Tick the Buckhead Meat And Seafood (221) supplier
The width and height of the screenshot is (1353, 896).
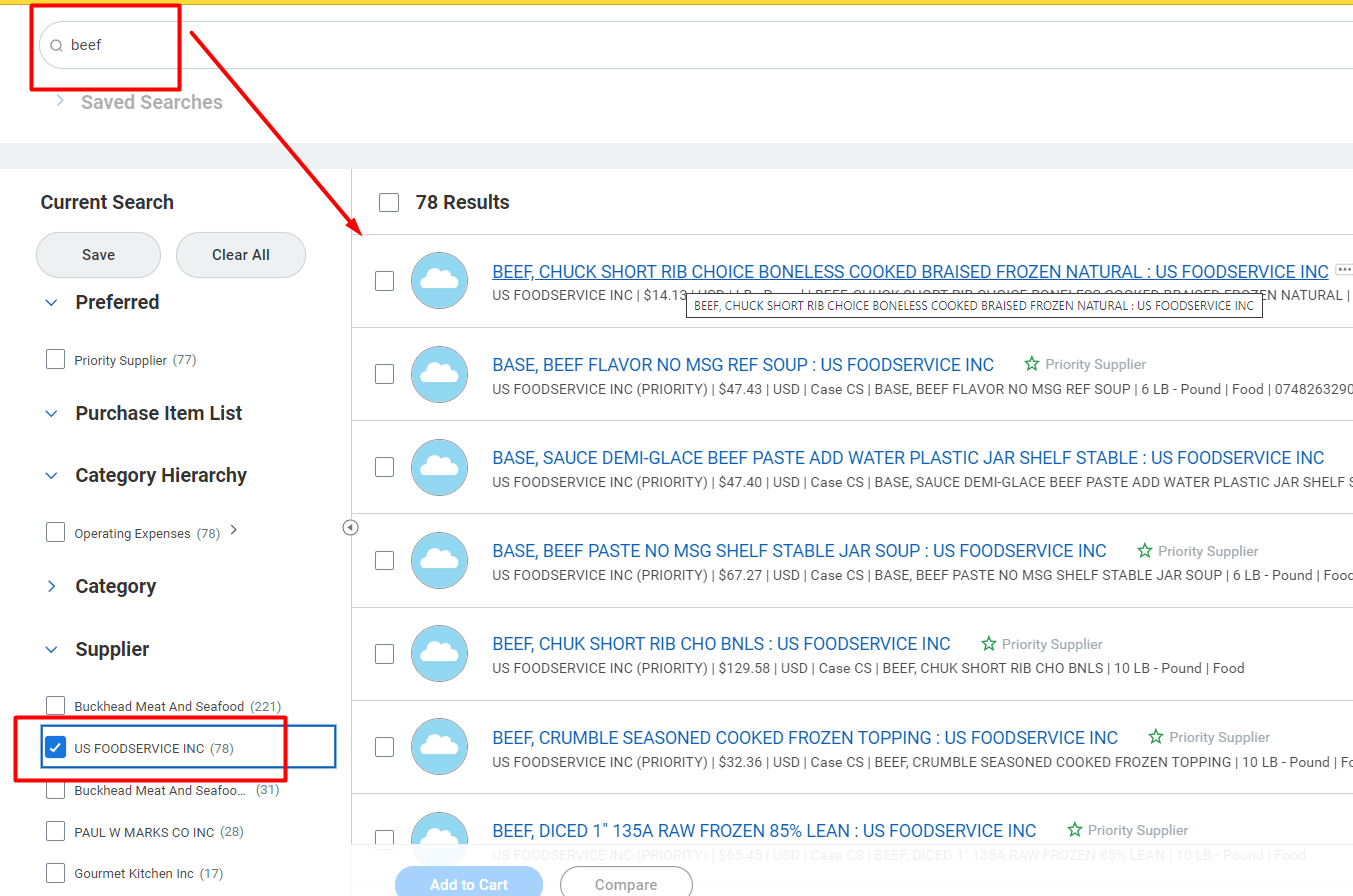click(56, 706)
